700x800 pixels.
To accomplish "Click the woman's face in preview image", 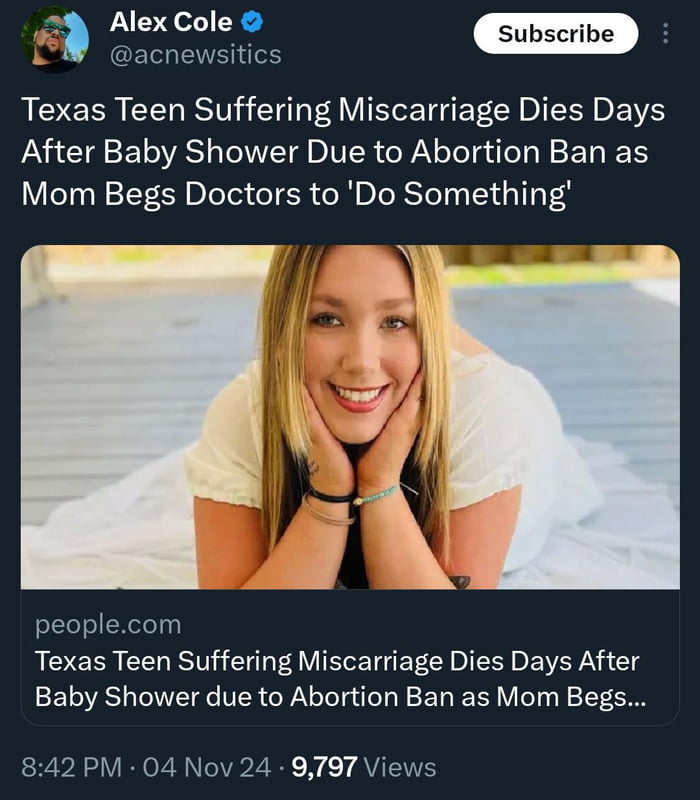I will click(358, 333).
